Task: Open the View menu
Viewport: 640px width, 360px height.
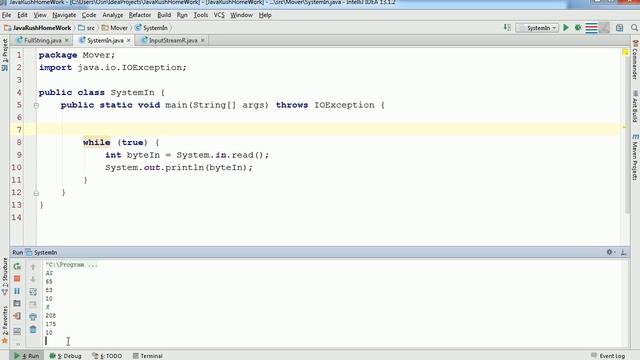Action: tap(40, 15)
